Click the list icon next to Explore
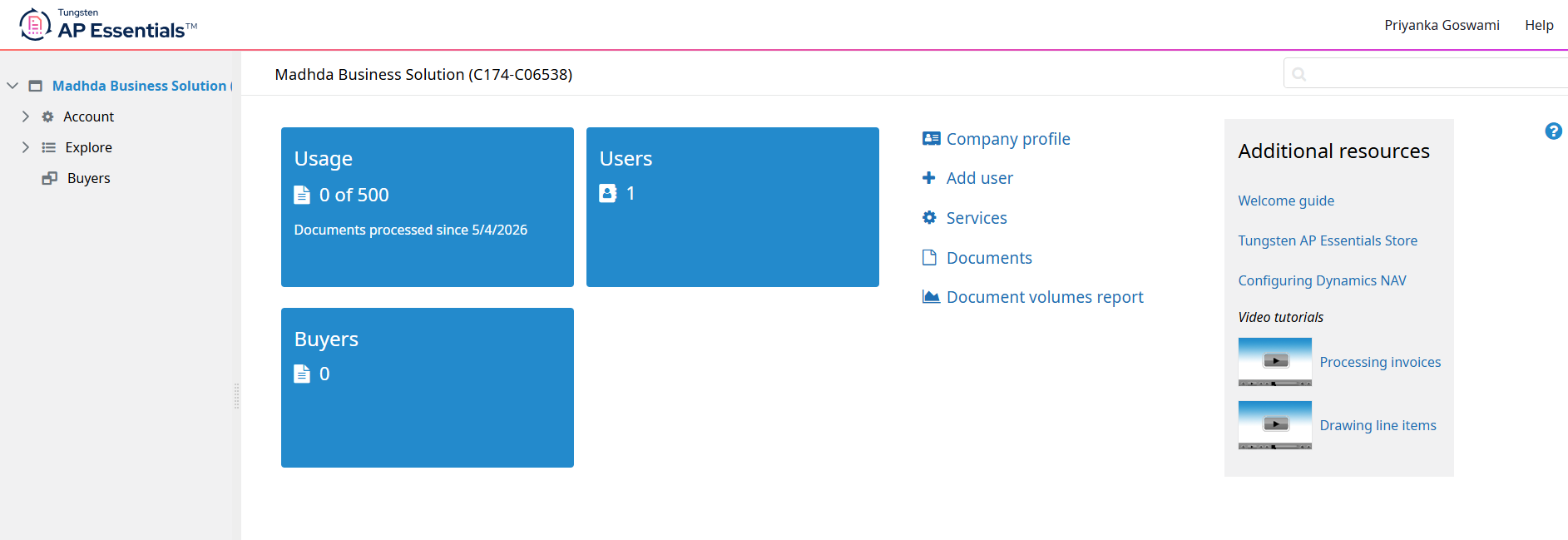Viewport: 1568px width, 540px height. point(49,147)
